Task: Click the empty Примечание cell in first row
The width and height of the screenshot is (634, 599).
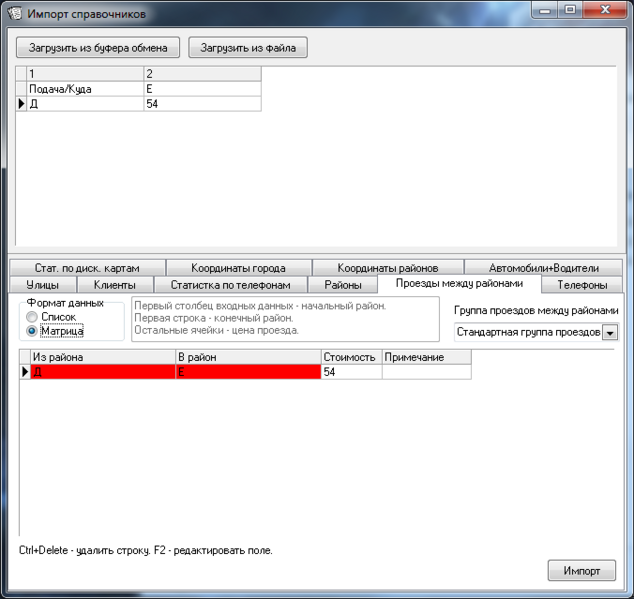Action: tap(427, 372)
